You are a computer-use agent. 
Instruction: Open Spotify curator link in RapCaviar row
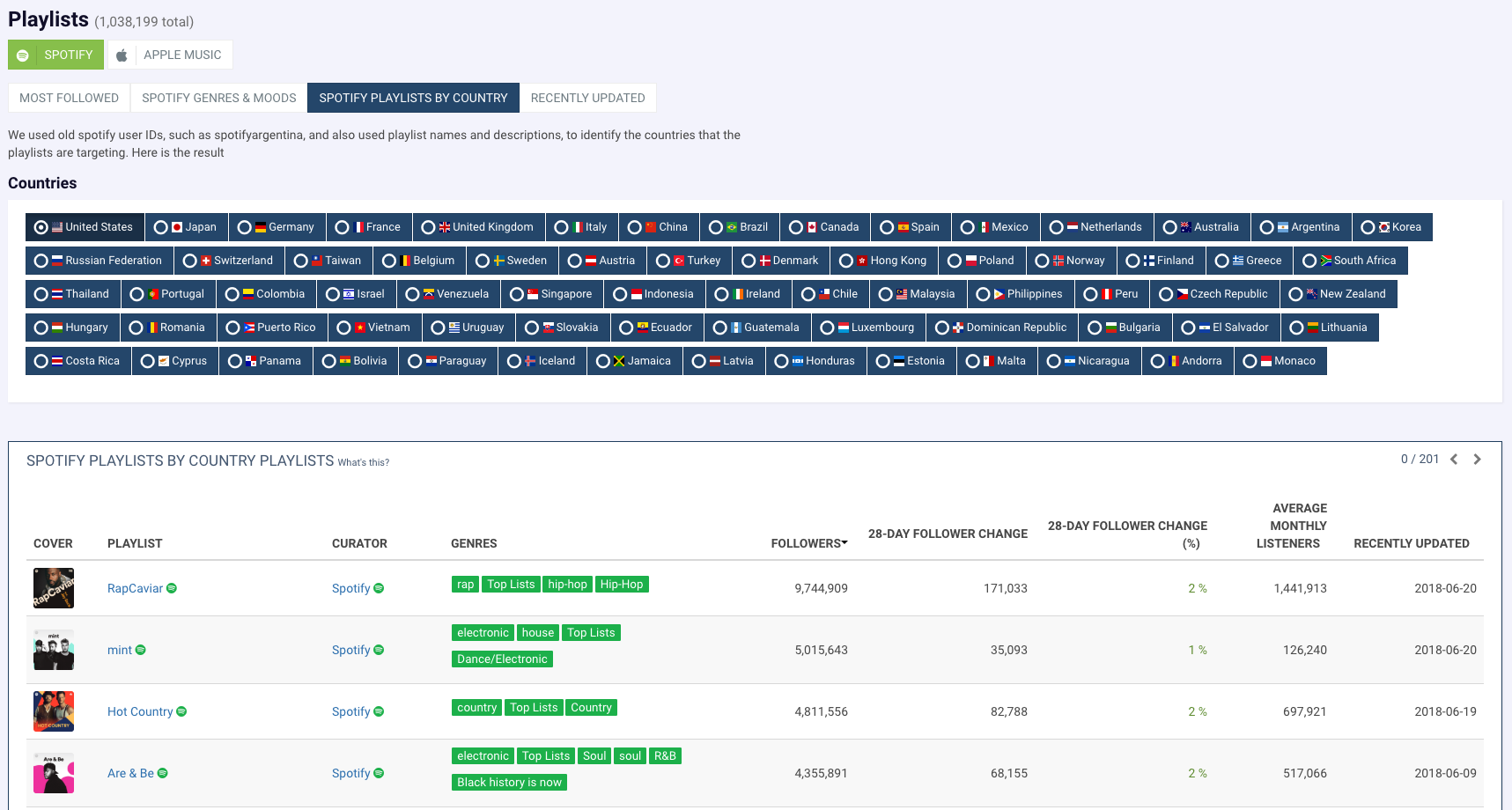point(350,588)
